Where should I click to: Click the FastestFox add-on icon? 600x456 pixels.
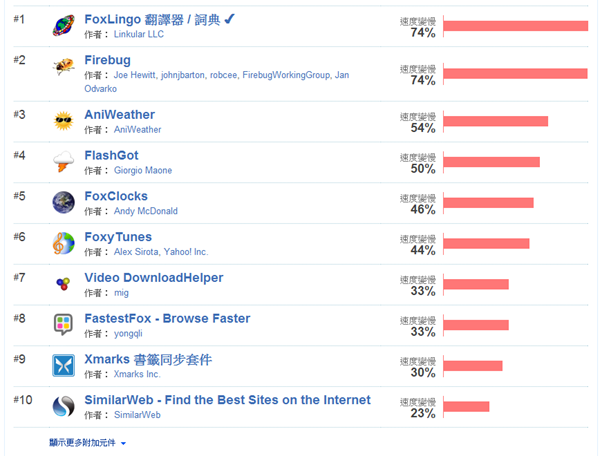64,324
